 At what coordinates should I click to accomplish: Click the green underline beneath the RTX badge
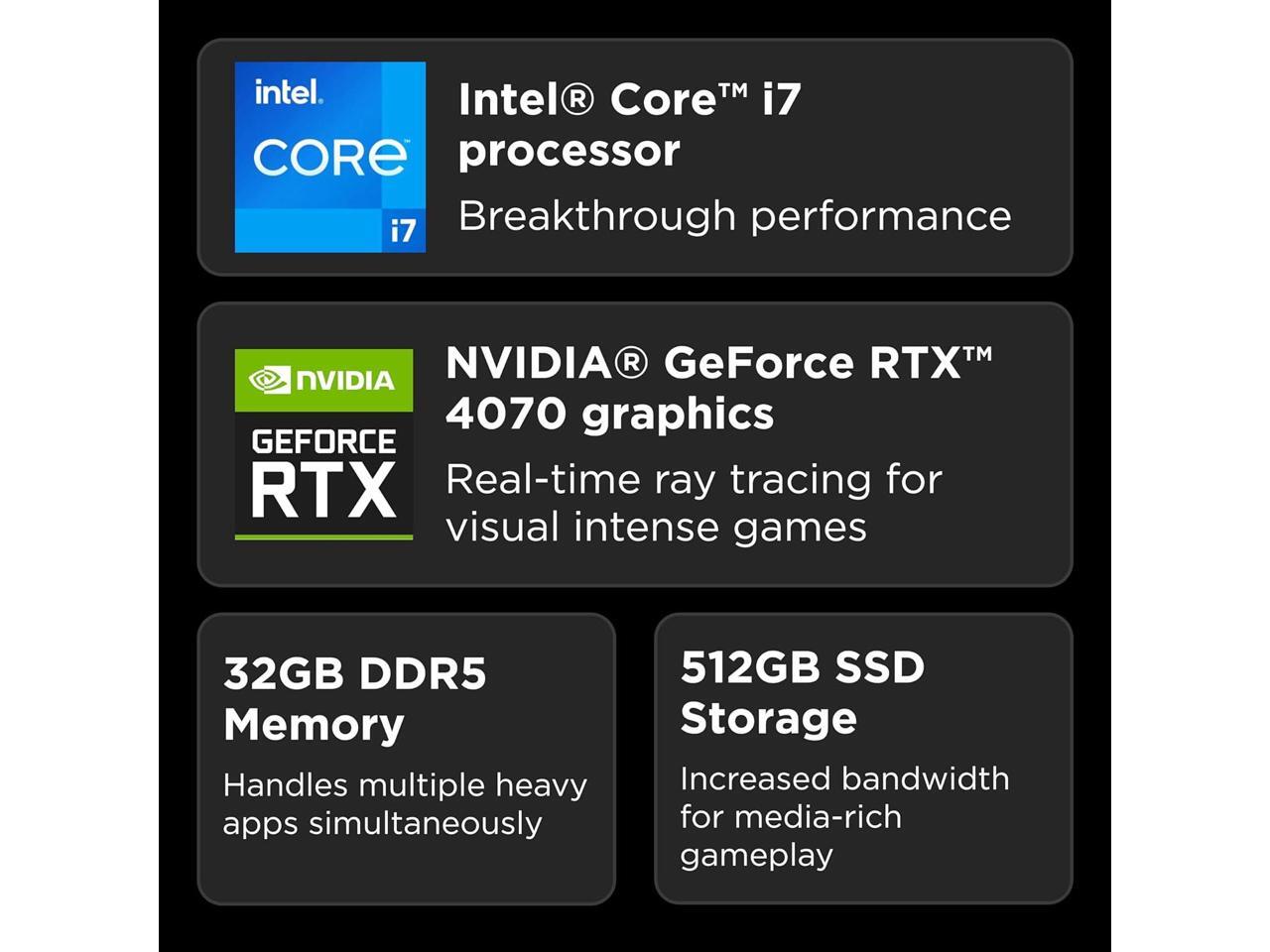[323, 537]
